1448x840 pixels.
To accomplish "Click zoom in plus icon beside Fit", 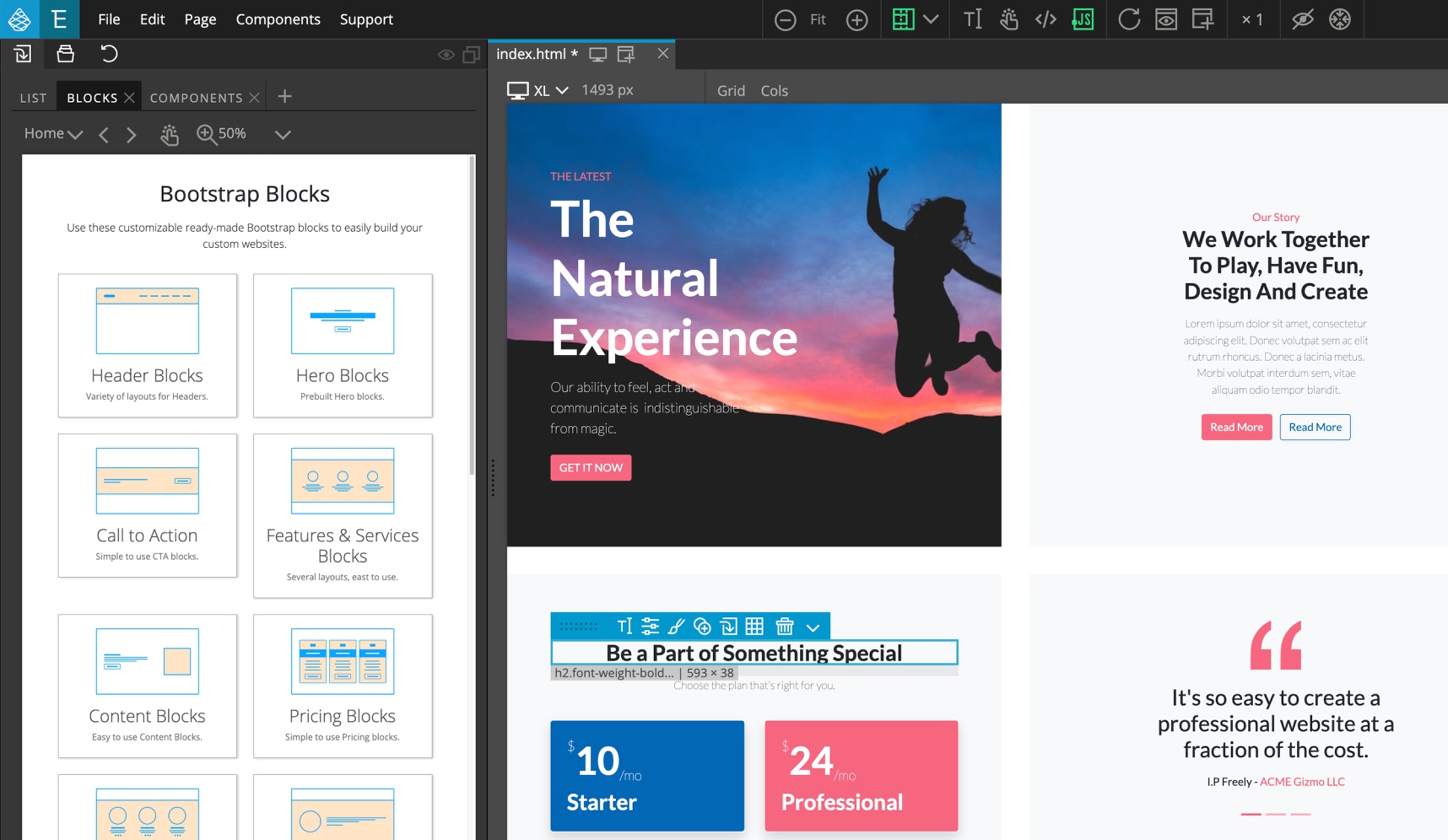I will [856, 19].
